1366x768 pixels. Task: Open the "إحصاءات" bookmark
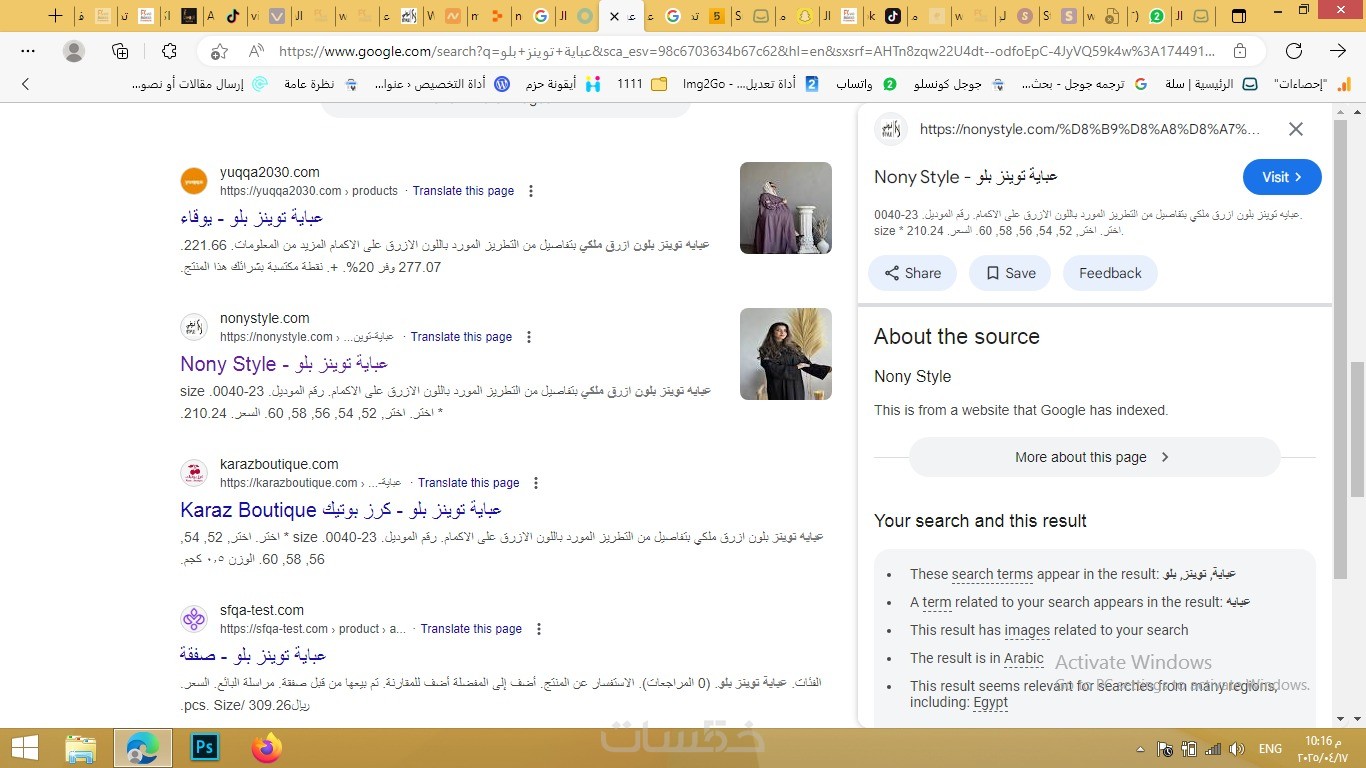[1312, 85]
